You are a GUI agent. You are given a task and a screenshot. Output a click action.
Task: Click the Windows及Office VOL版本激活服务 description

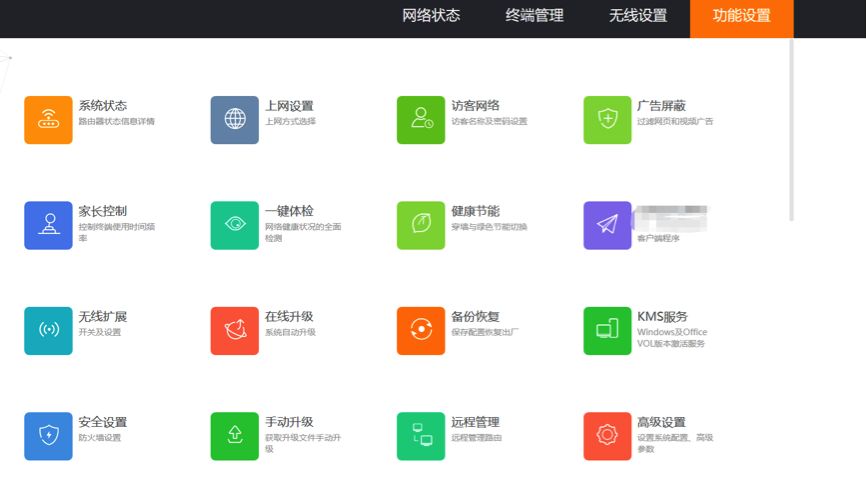tap(672, 337)
